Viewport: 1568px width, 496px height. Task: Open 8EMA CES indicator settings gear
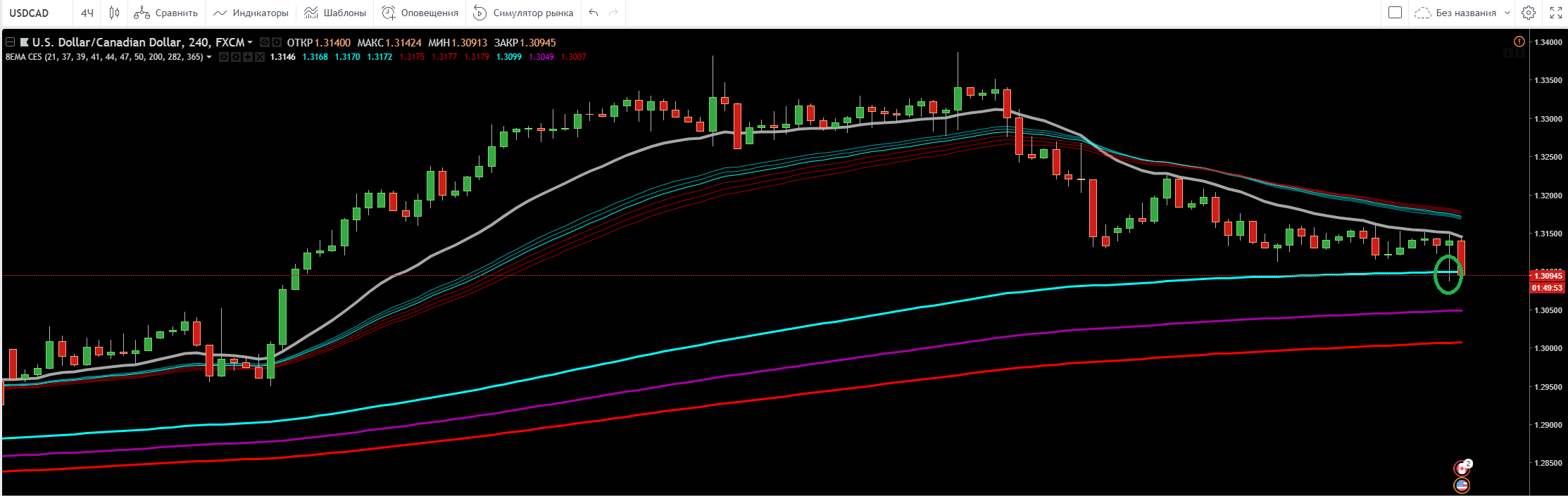click(x=236, y=57)
